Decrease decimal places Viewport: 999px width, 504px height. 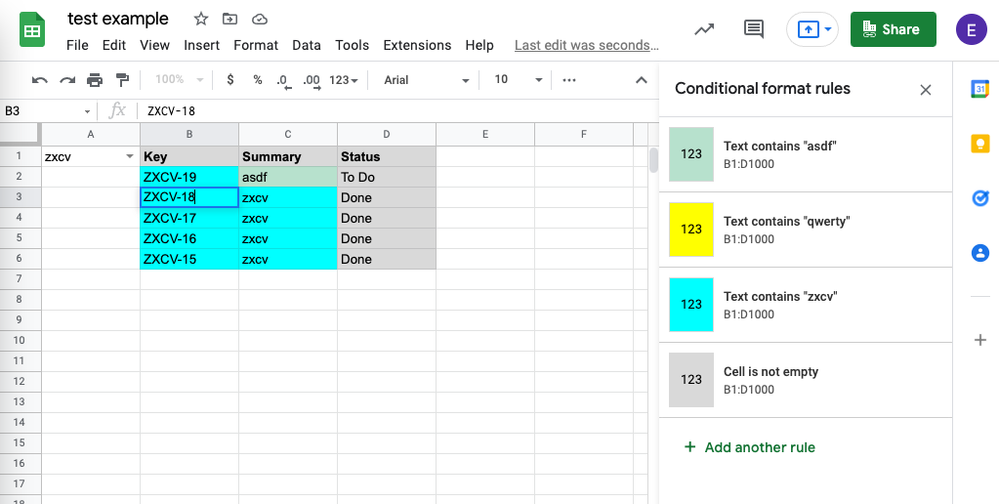[x=284, y=81]
